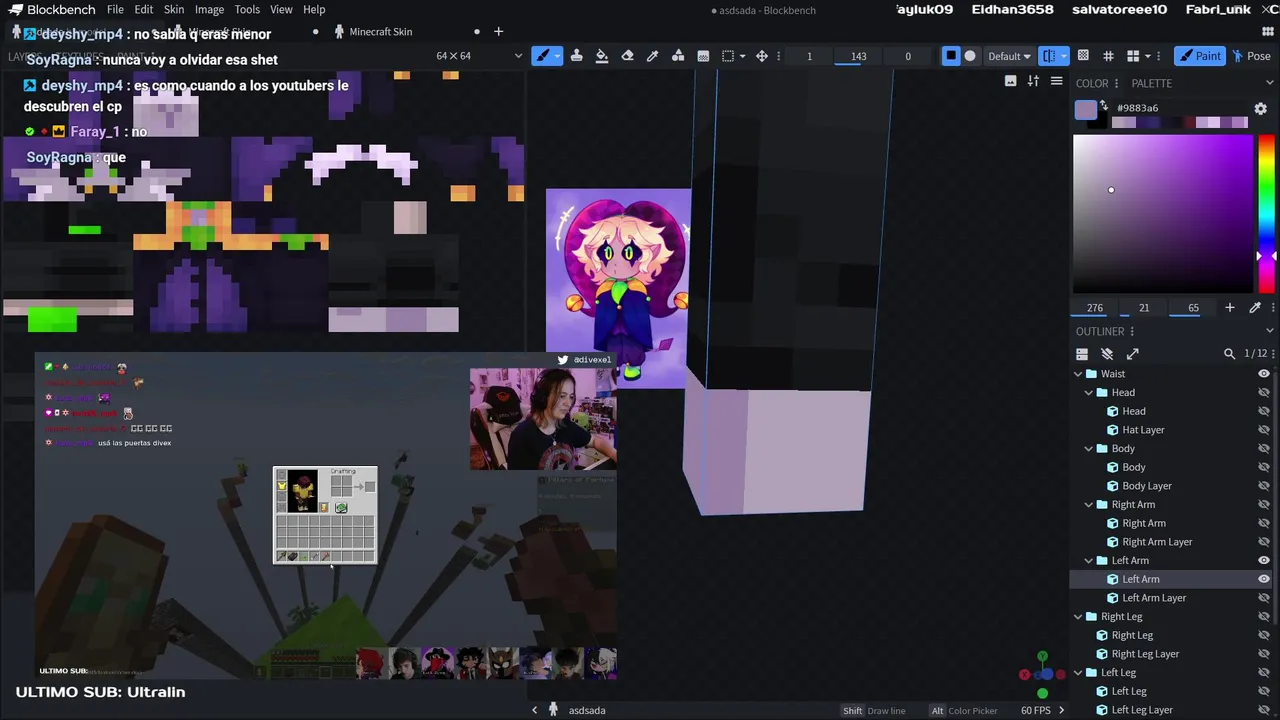
Task: Adjust the vertical hue slider
Action: click(x=1266, y=213)
